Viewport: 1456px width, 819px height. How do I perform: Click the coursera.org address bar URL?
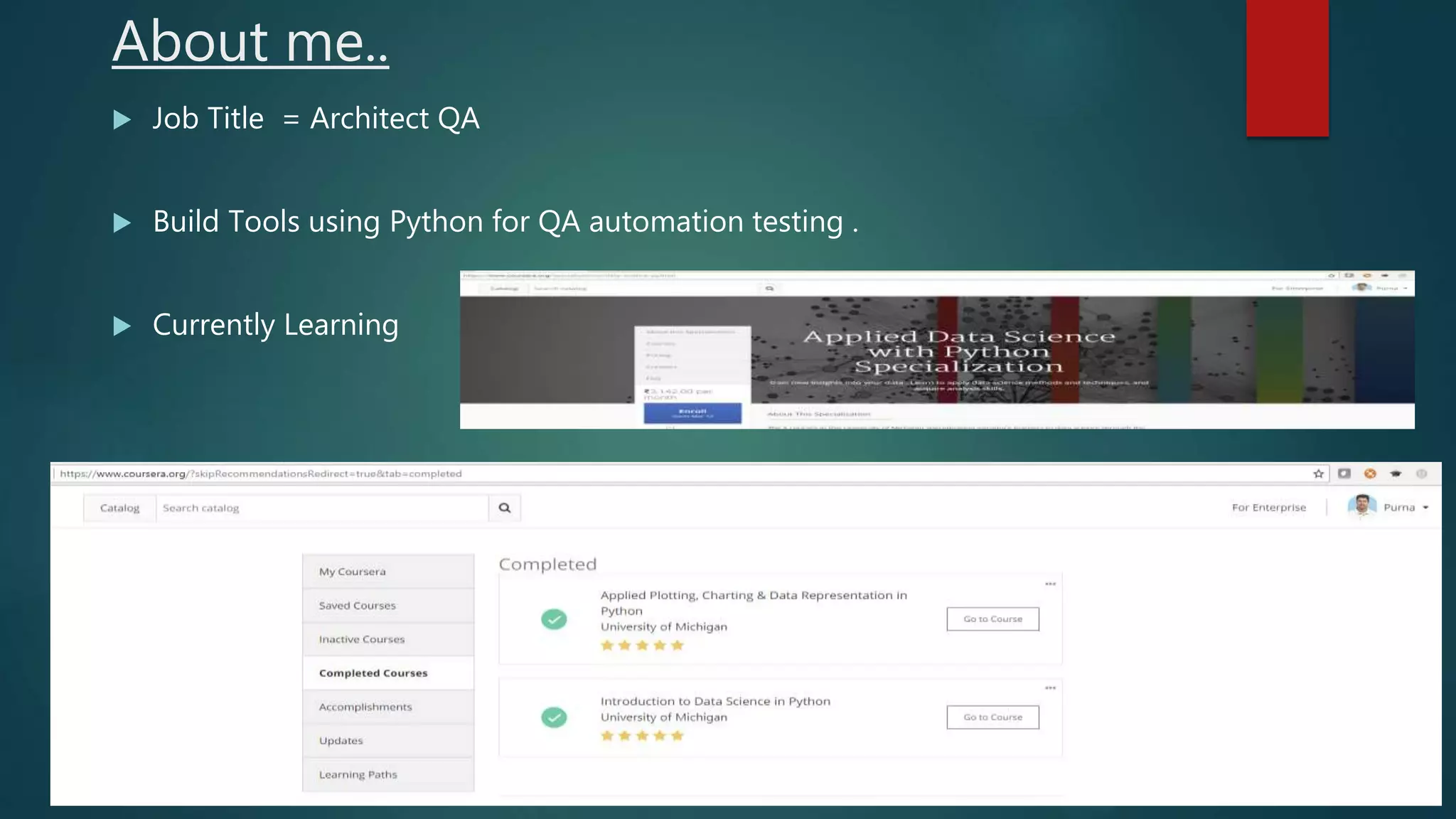[x=260, y=473]
